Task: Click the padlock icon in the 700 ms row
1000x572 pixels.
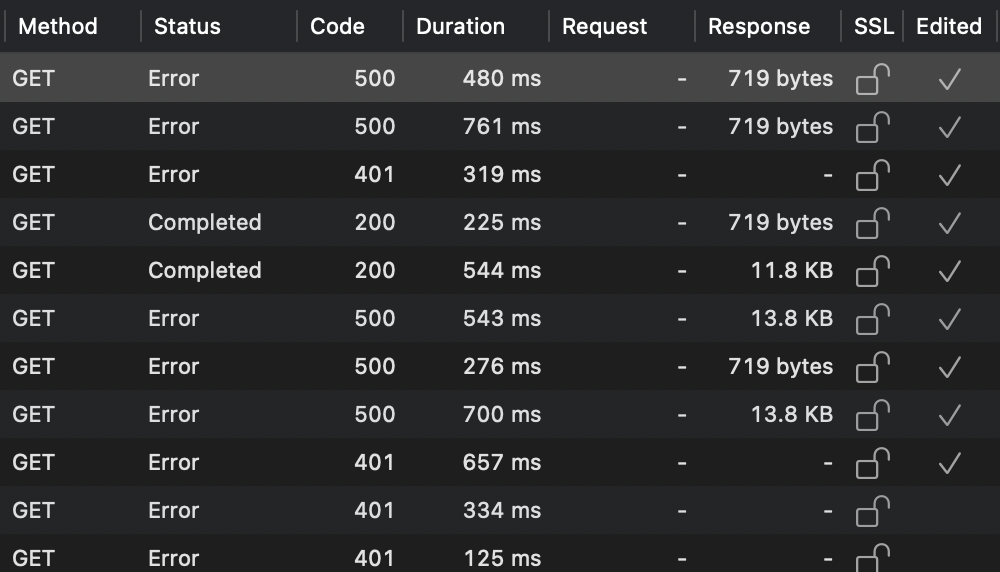Action: (x=873, y=415)
